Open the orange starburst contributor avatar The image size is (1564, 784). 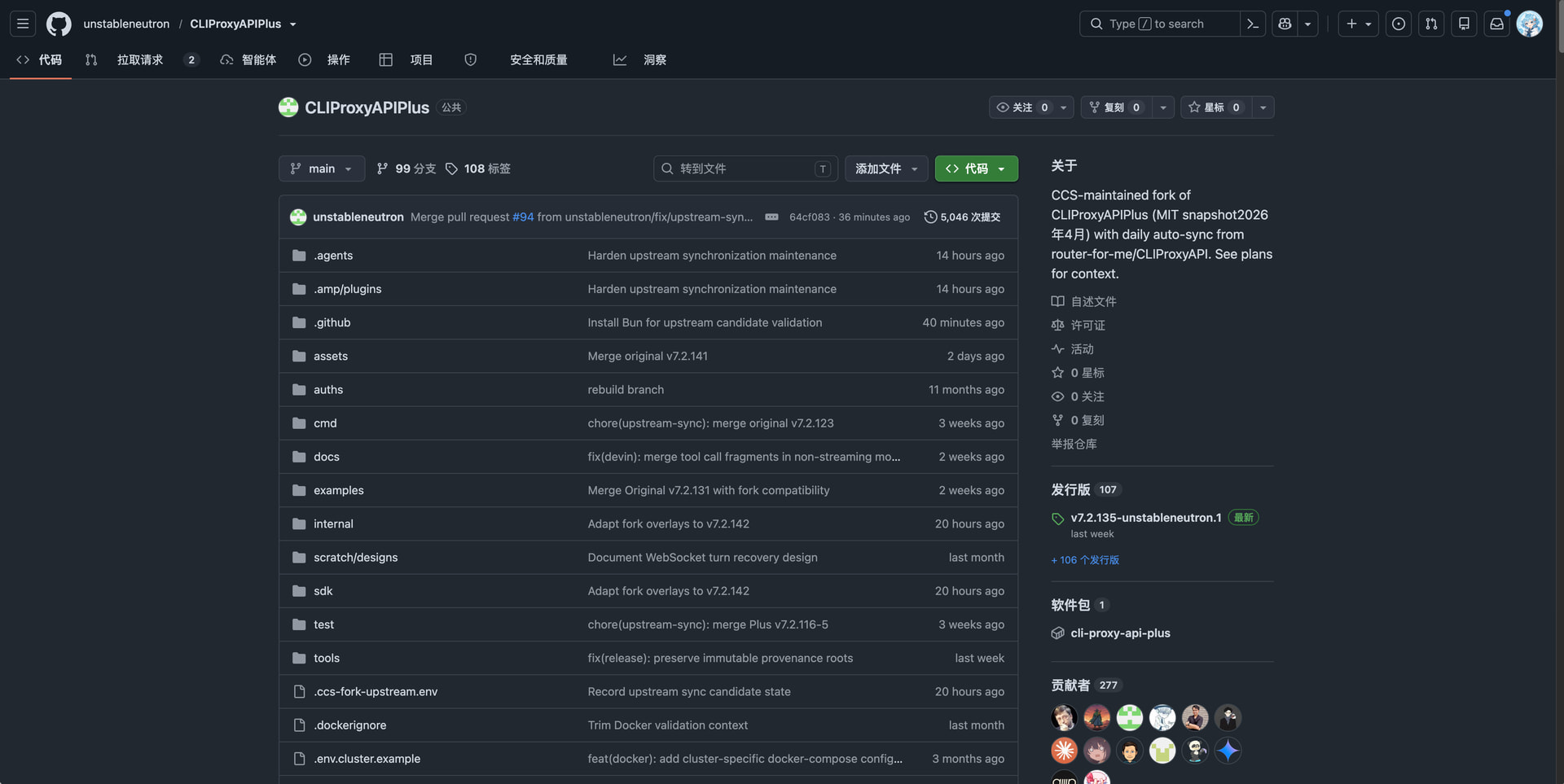point(1064,750)
